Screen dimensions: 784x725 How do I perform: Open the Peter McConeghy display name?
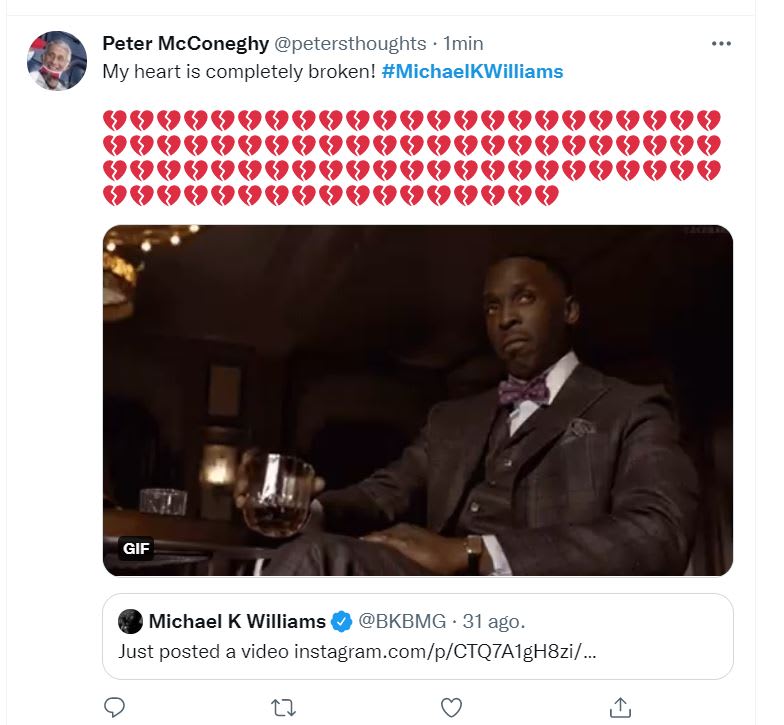[184, 44]
